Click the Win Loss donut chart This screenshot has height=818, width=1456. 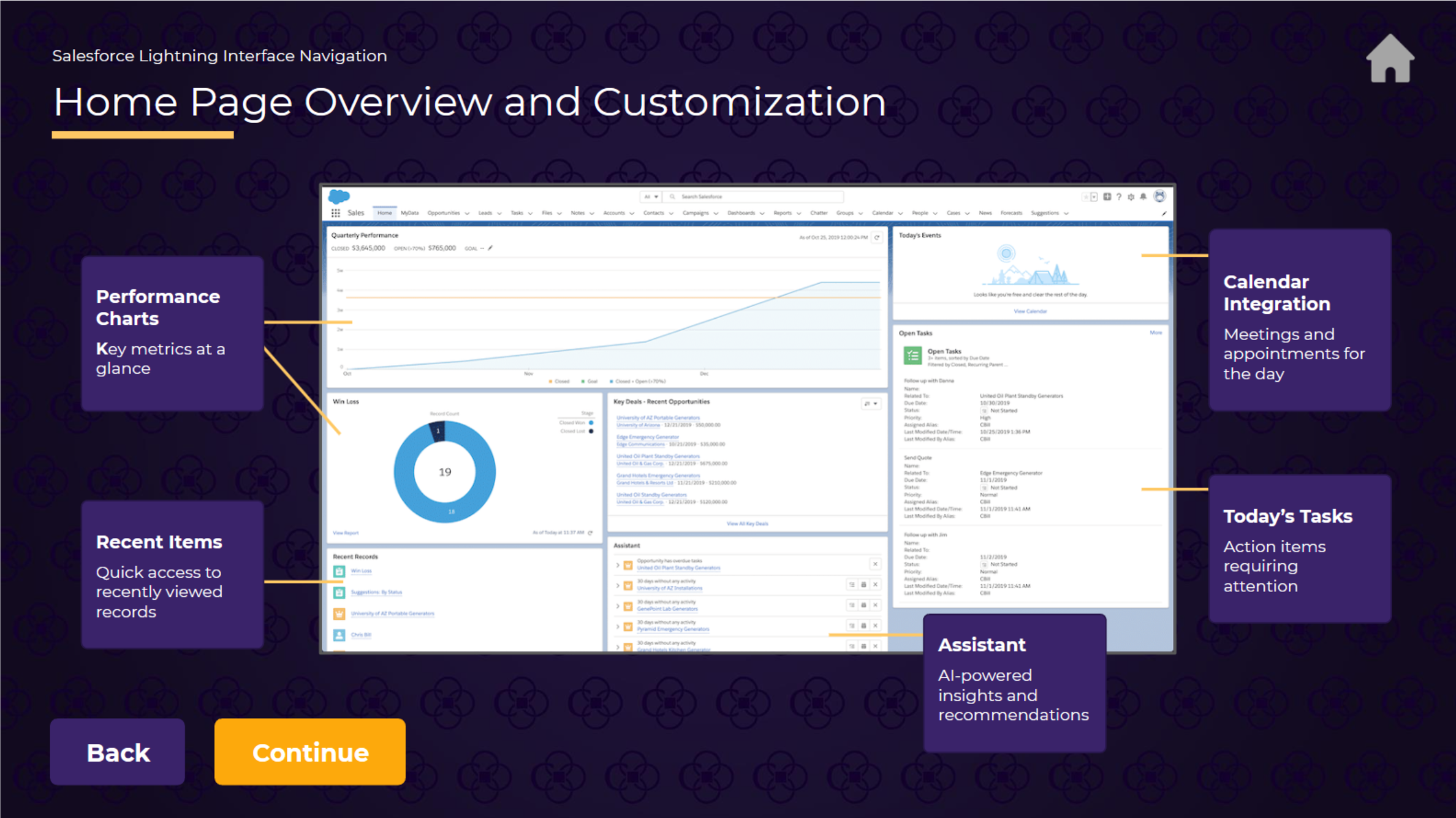pos(444,472)
